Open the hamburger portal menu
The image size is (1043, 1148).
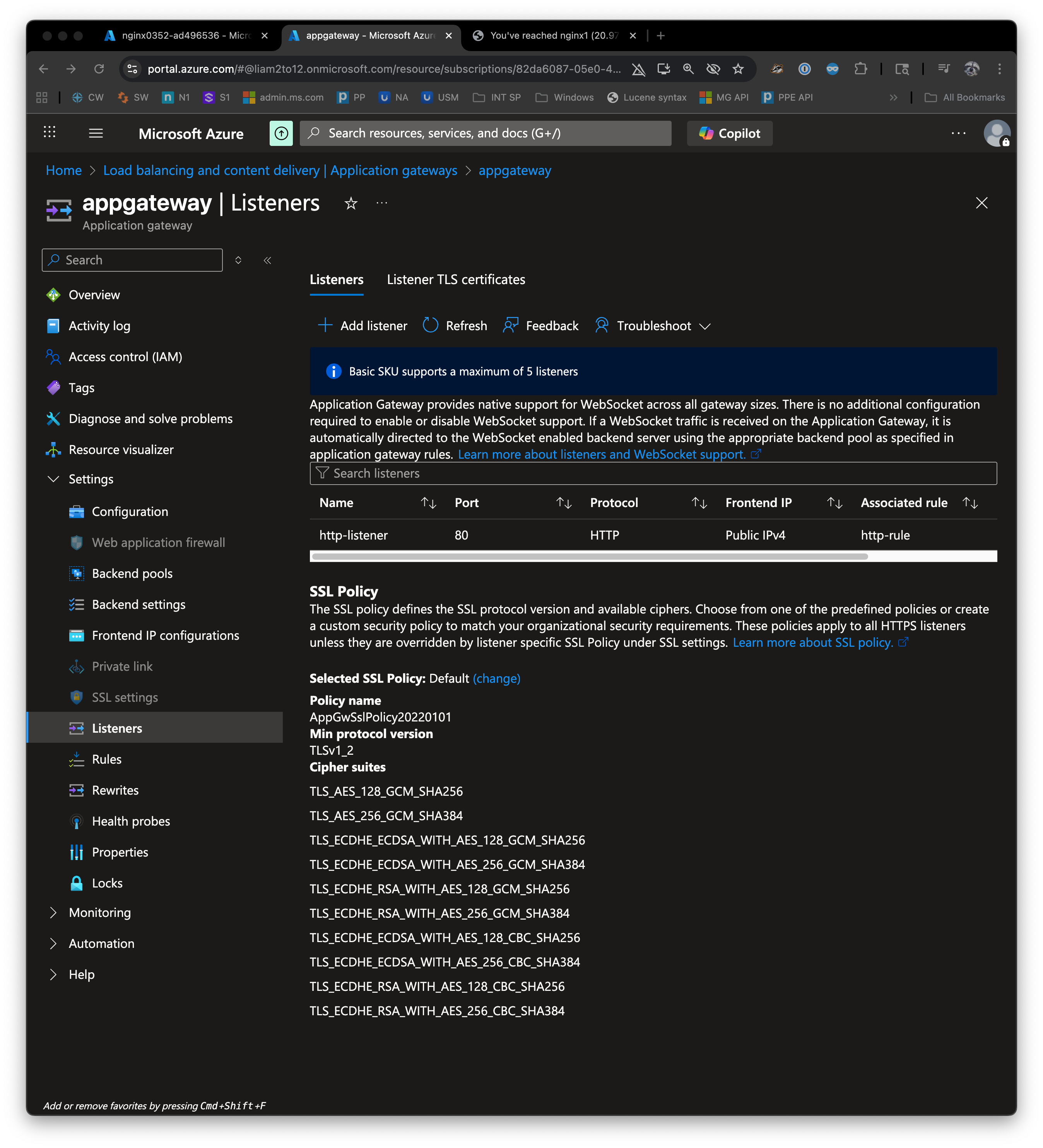click(96, 133)
